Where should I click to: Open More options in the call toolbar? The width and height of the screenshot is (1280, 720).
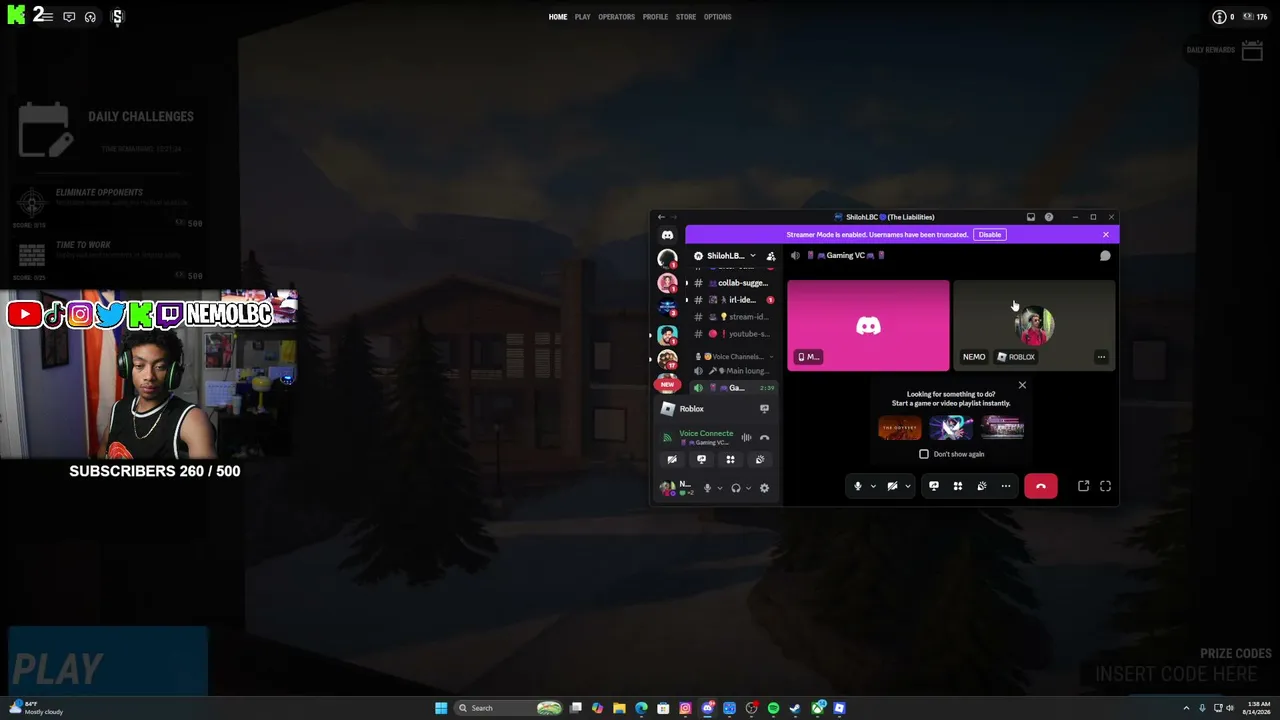pyautogui.click(x=1006, y=486)
